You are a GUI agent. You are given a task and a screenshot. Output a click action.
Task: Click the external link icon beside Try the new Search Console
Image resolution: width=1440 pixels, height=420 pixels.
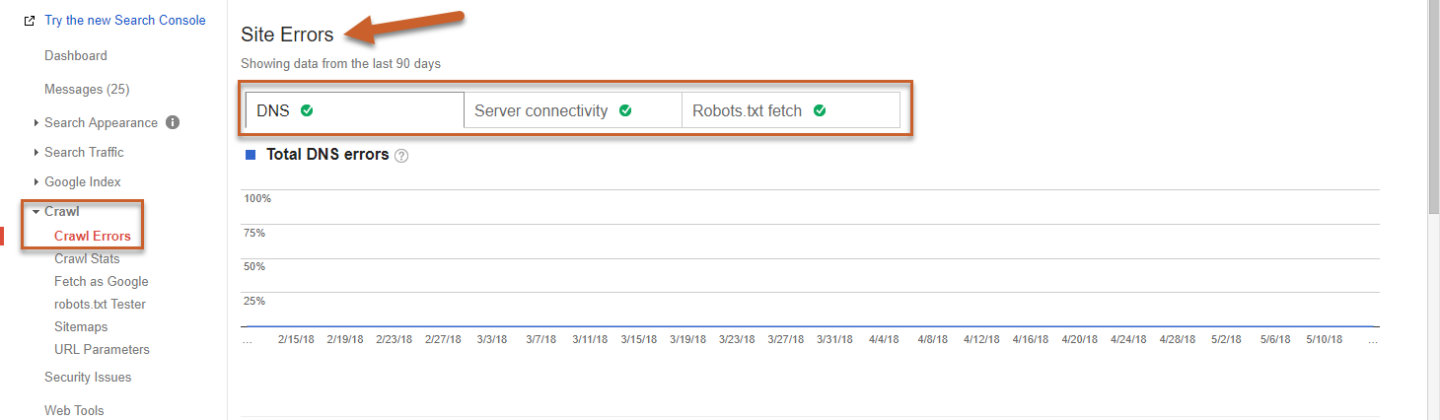tap(29, 20)
